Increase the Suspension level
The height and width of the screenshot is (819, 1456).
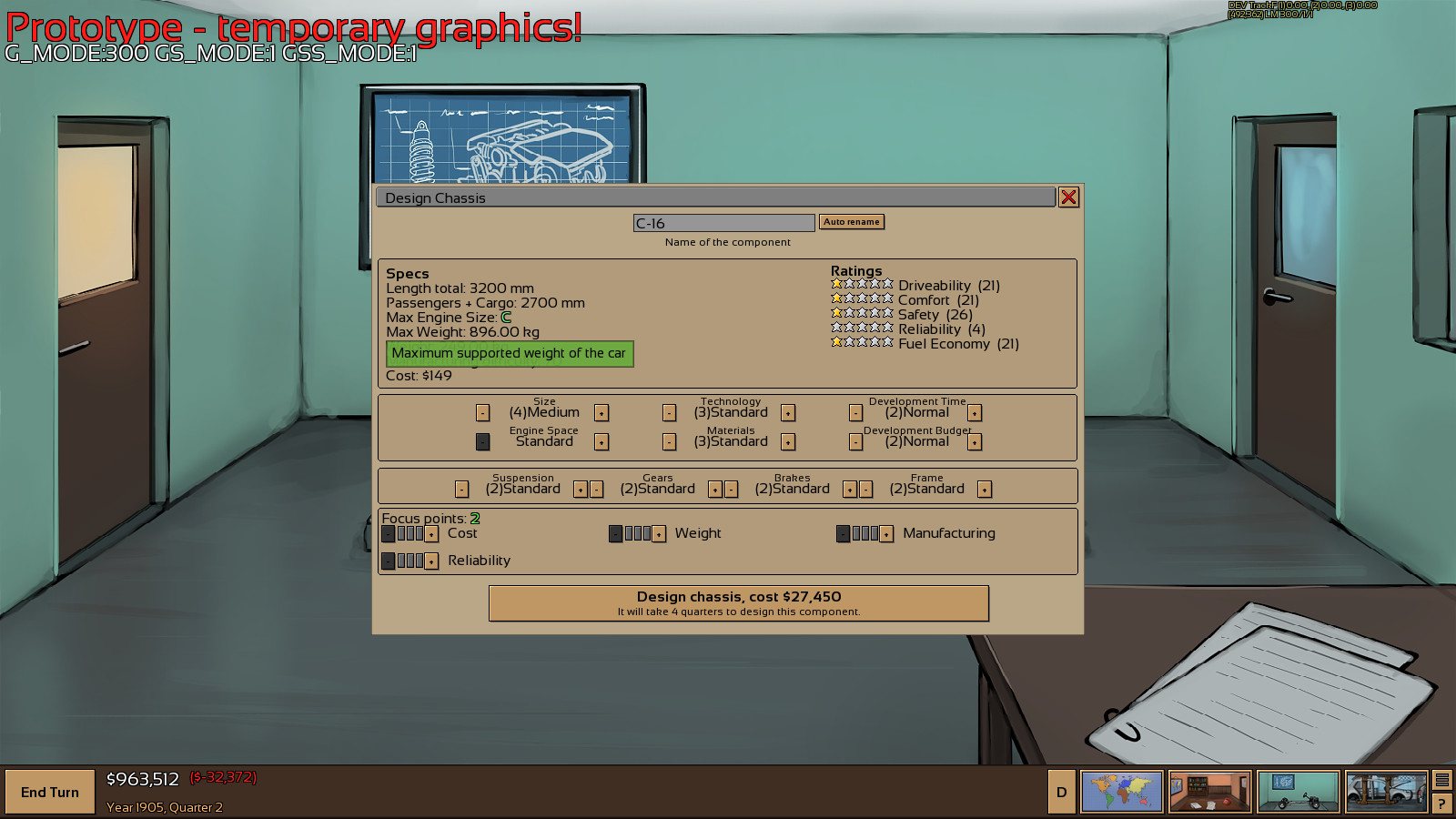tap(582, 489)
